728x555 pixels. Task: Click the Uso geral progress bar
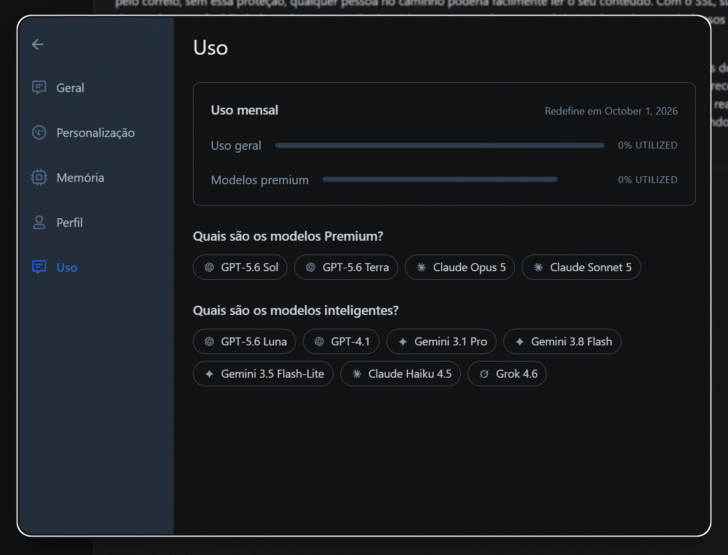coord(439,145)
